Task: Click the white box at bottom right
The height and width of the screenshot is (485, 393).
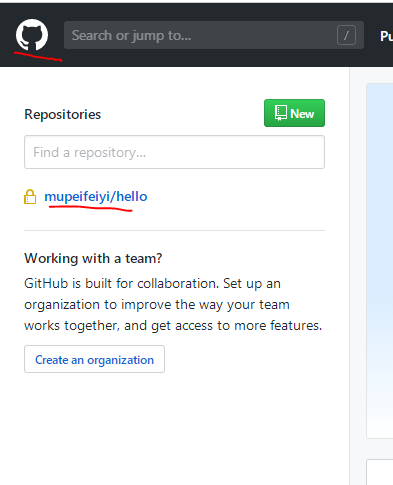Action: click(380, 472)
